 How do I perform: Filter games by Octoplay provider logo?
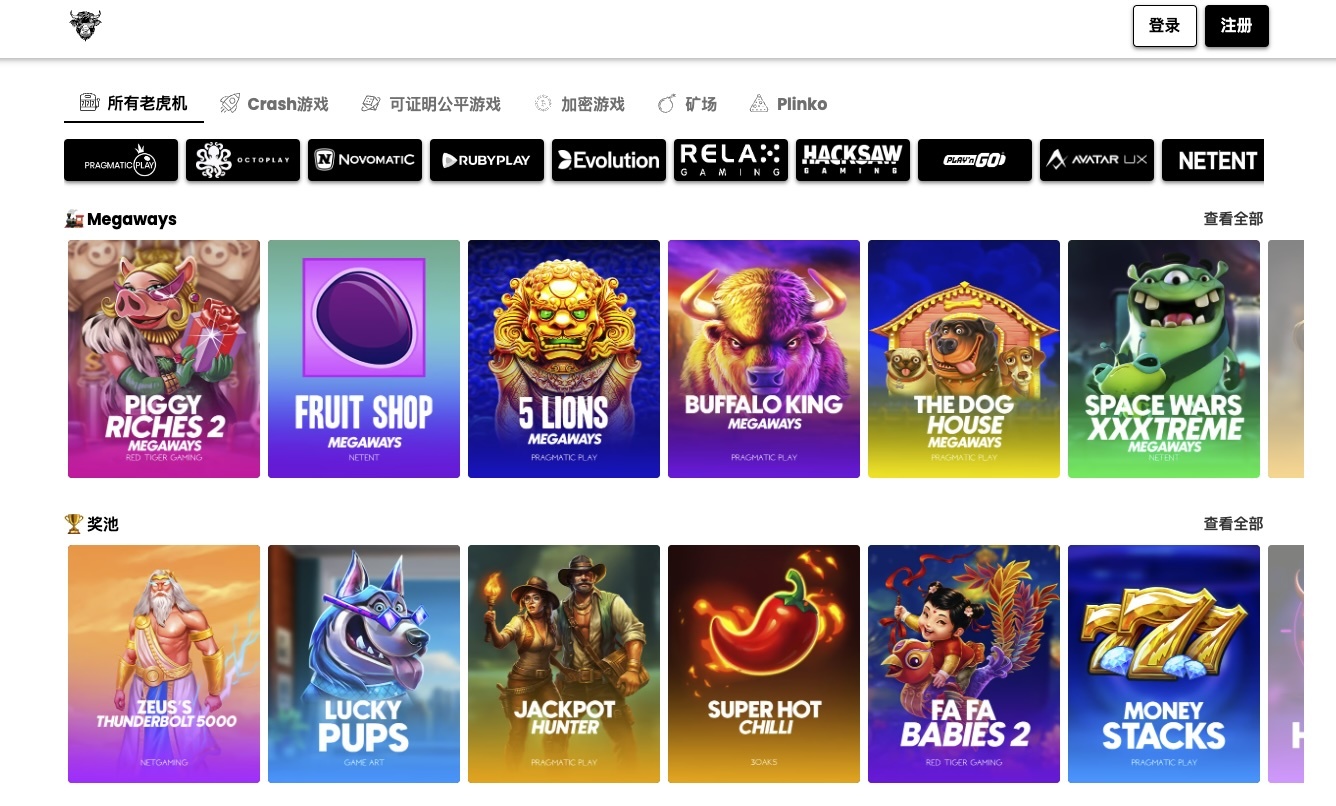pos(243,160)
